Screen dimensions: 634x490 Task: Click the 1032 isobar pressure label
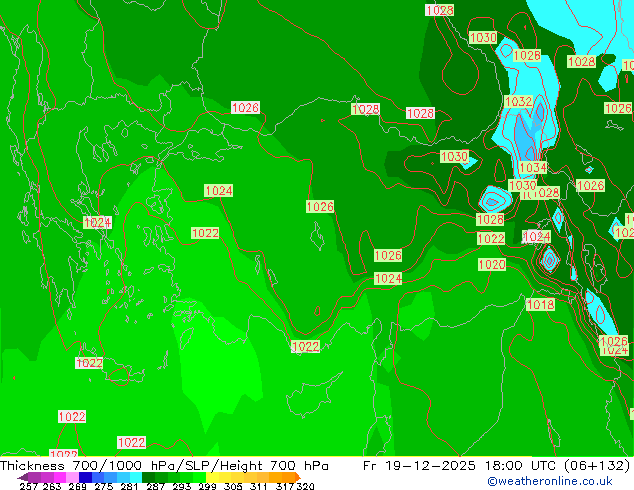point(518,101)
